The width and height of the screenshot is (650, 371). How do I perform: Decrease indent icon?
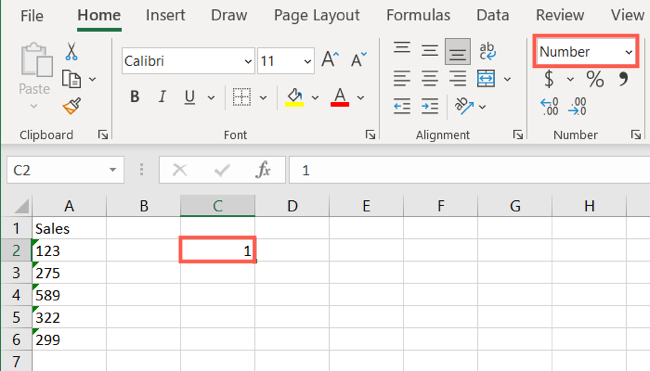point(402,106)
